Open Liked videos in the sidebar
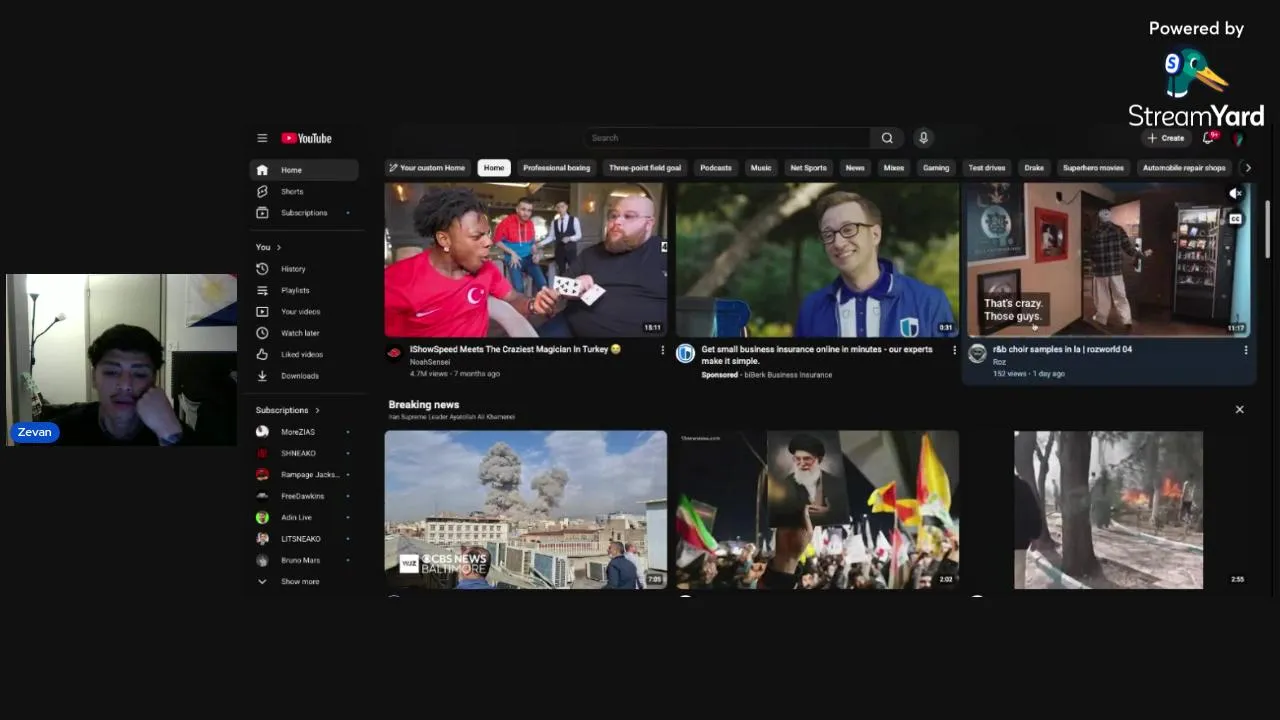 coord(303,354)
